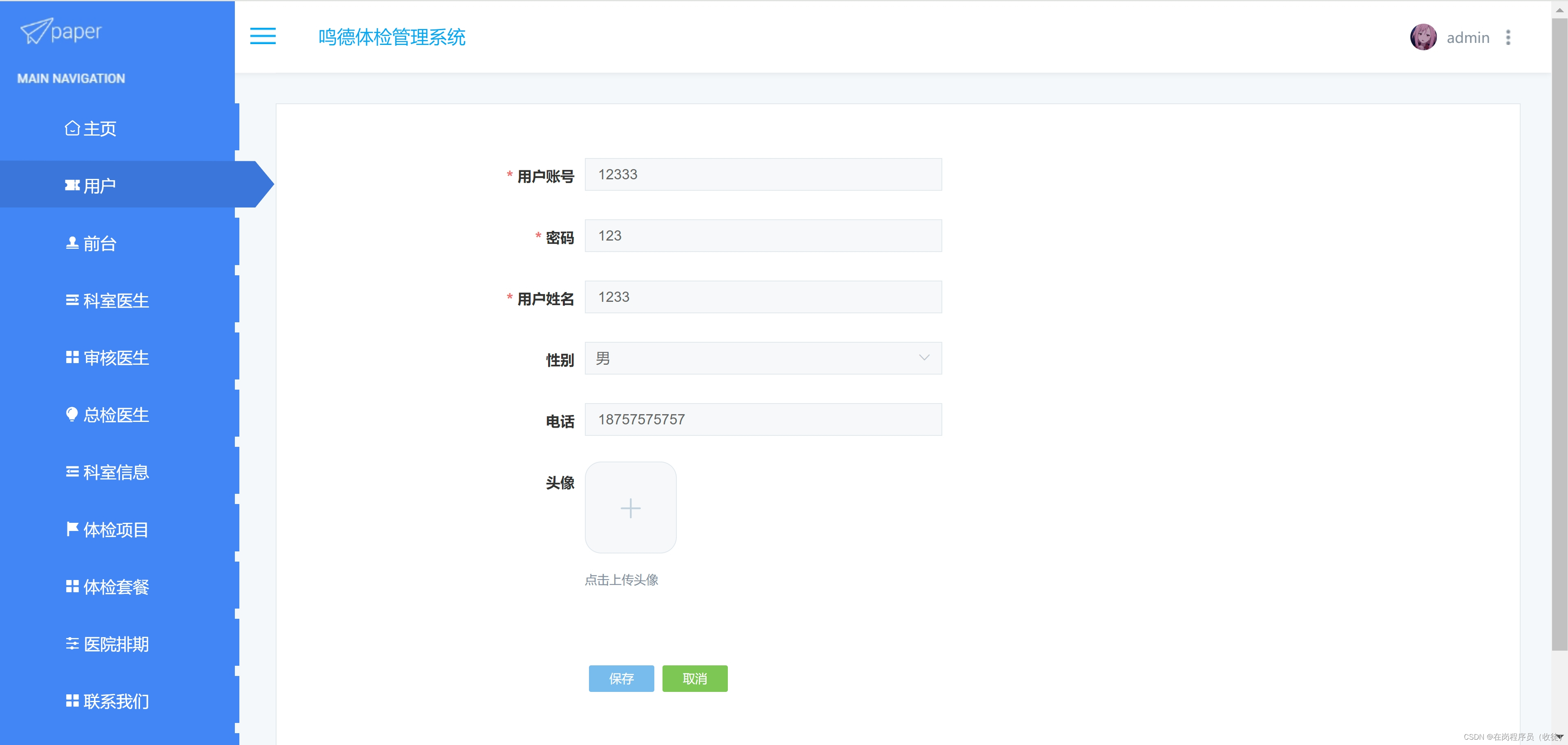1568x745 pixels.
Task: Click the 性别 field label
Action: point(560,360)
